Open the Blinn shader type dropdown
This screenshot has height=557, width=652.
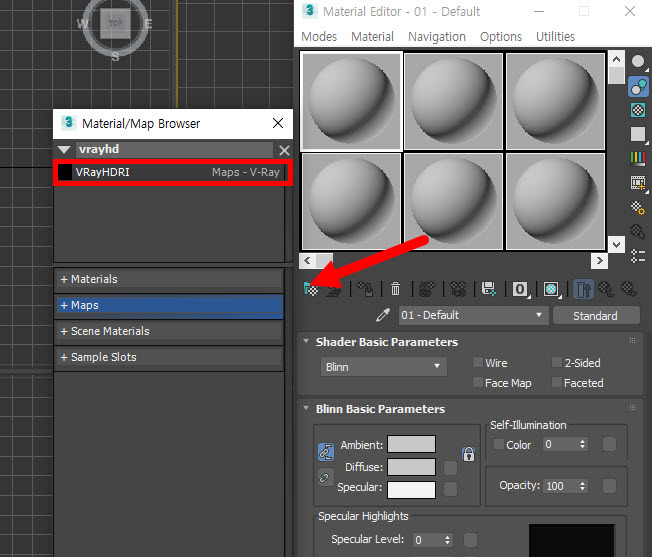coord(383,367)
